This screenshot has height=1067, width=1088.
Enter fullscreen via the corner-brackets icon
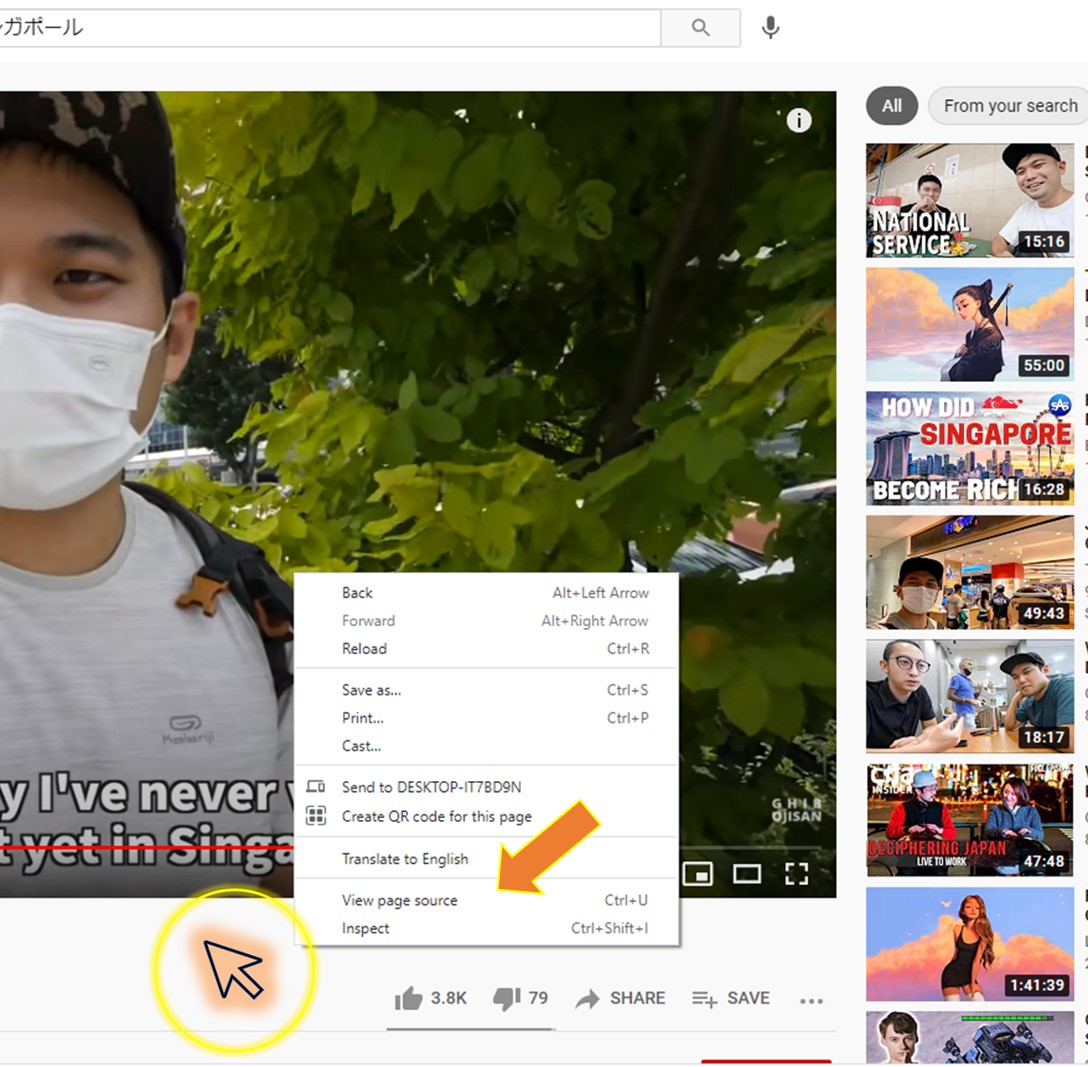point(796,873)
